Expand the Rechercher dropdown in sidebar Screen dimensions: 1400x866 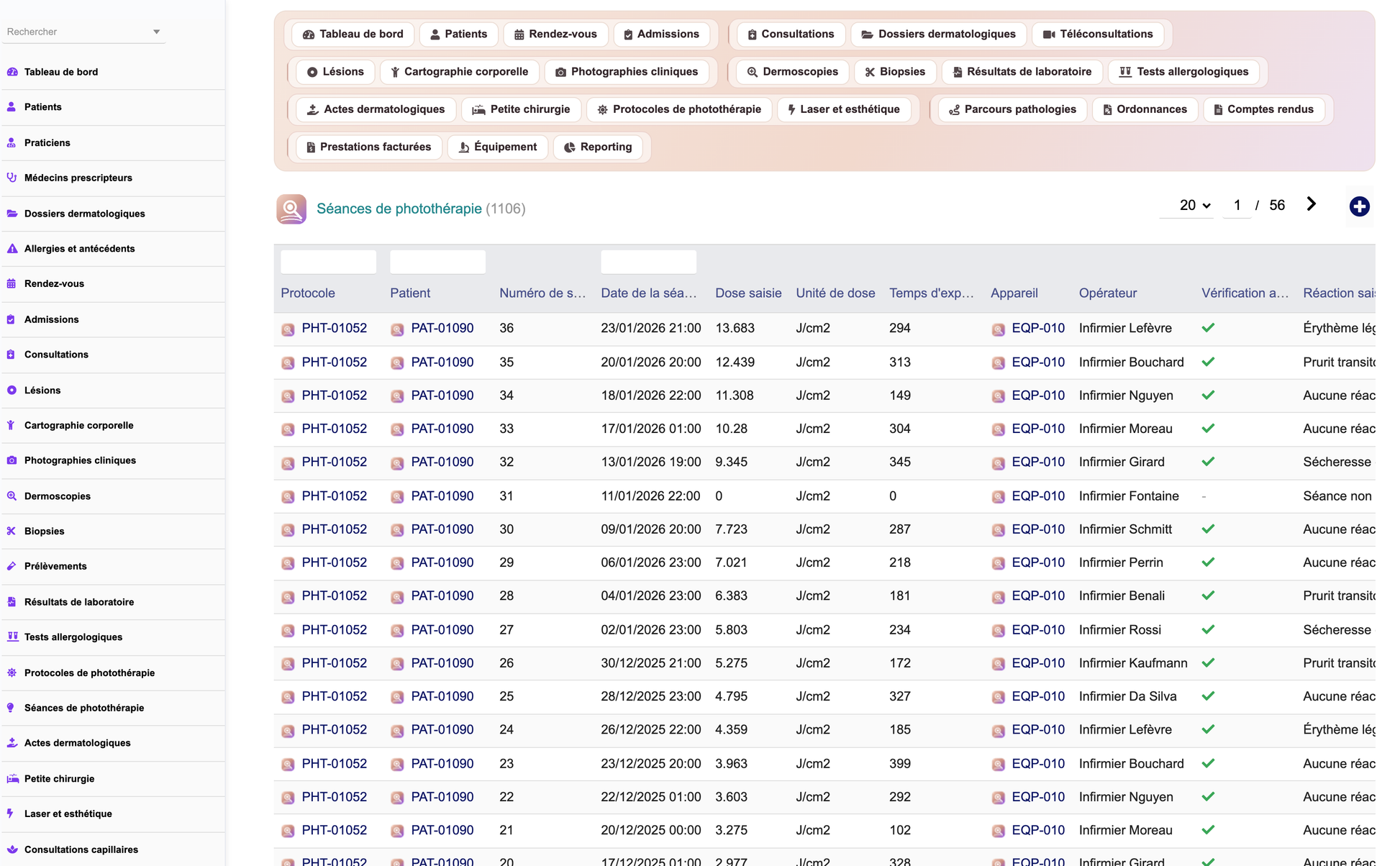click(156, 32)
